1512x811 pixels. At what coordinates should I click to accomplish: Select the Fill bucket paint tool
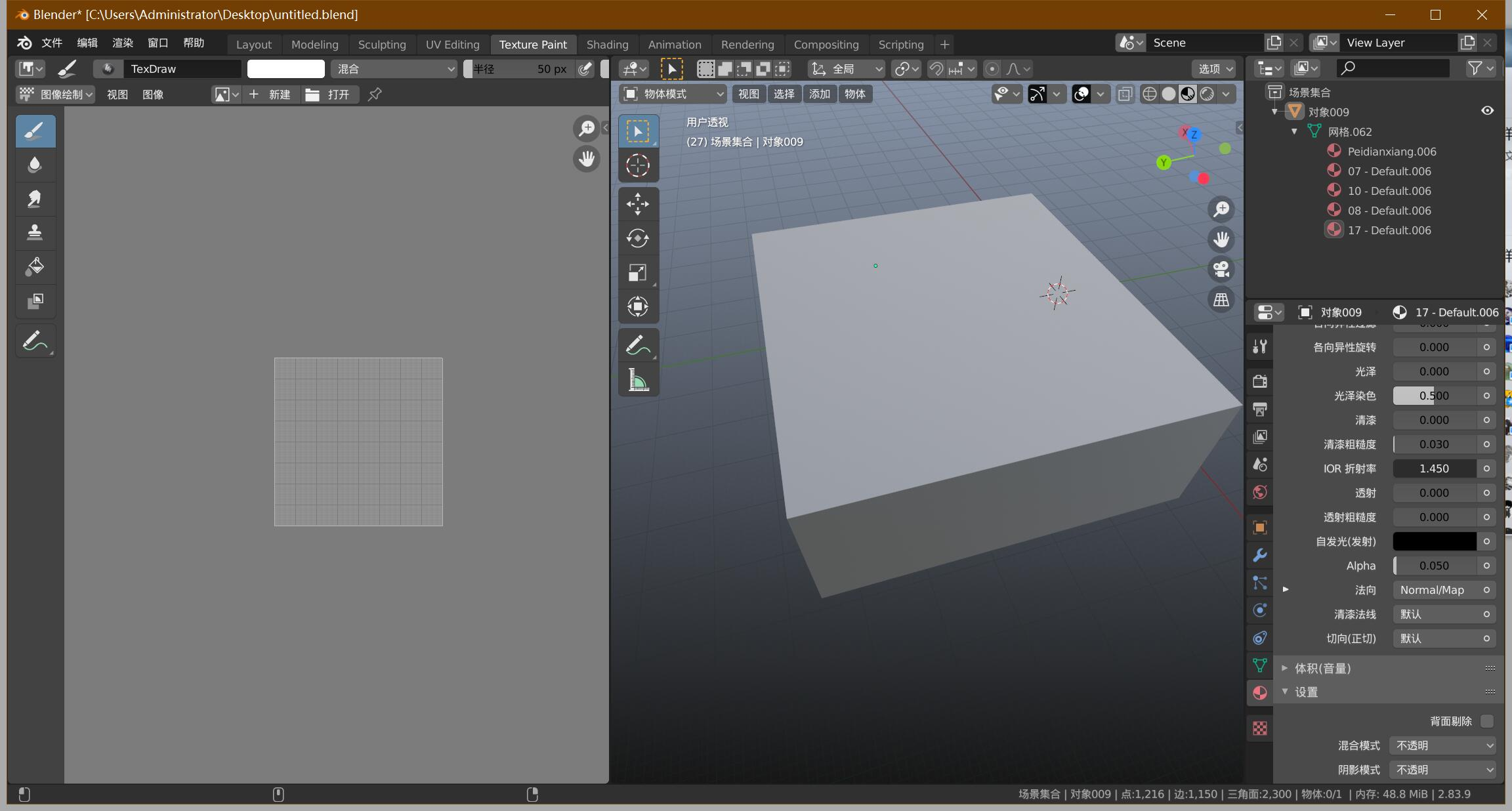[35, 266]
